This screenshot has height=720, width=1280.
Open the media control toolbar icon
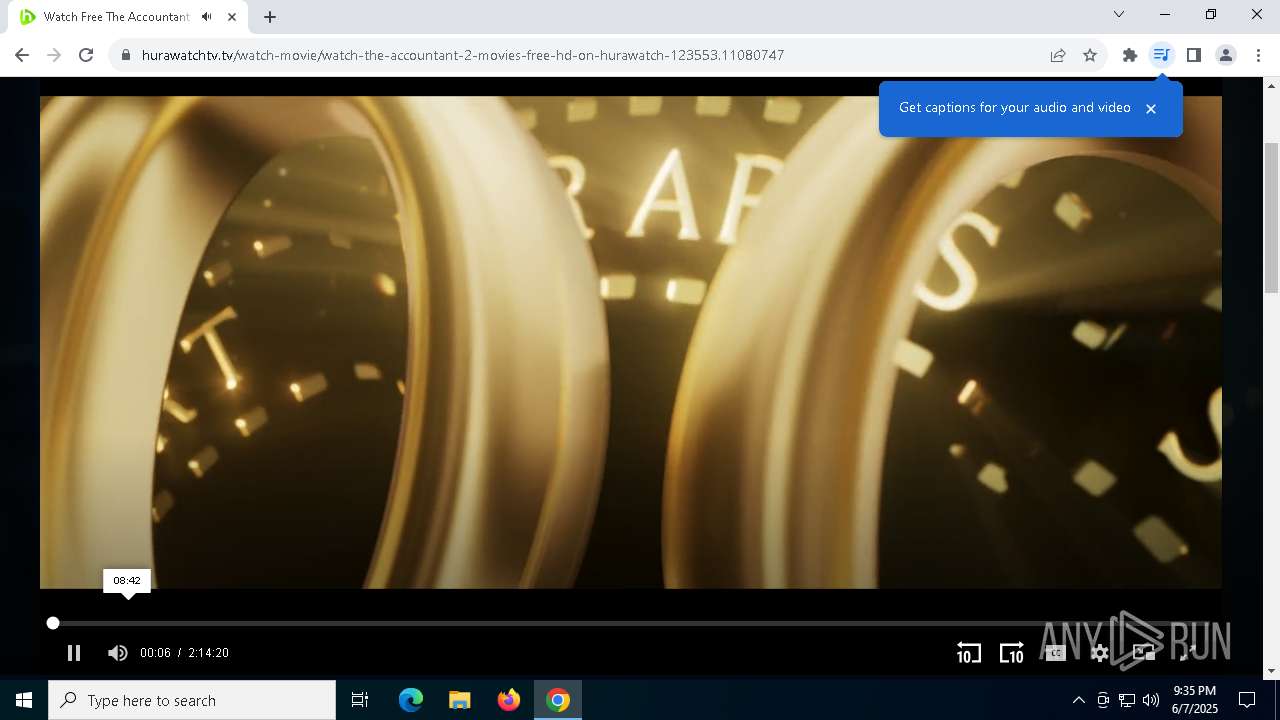pos(1161,55)
